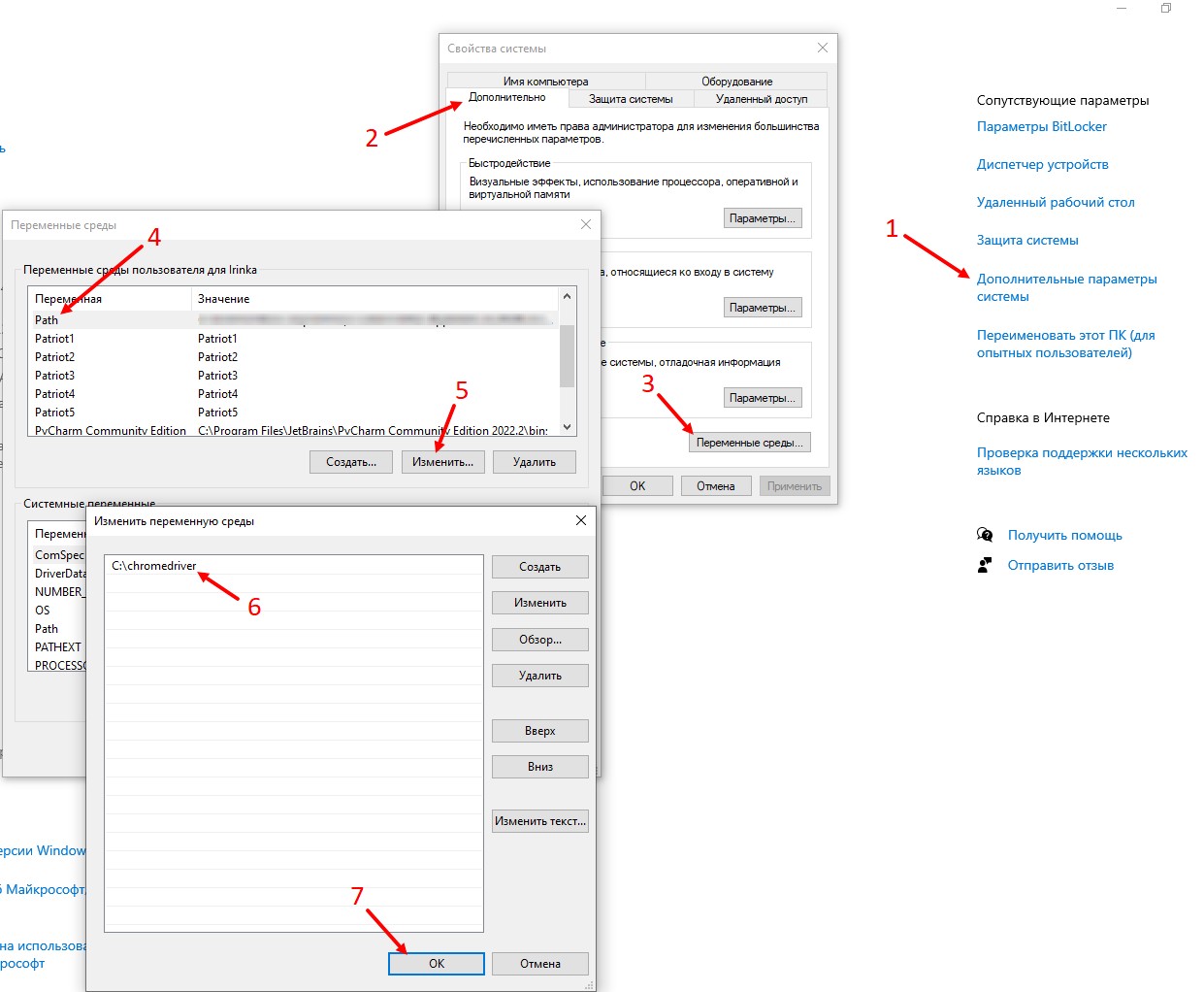Open the Защита системы tab

pos(631,99)
